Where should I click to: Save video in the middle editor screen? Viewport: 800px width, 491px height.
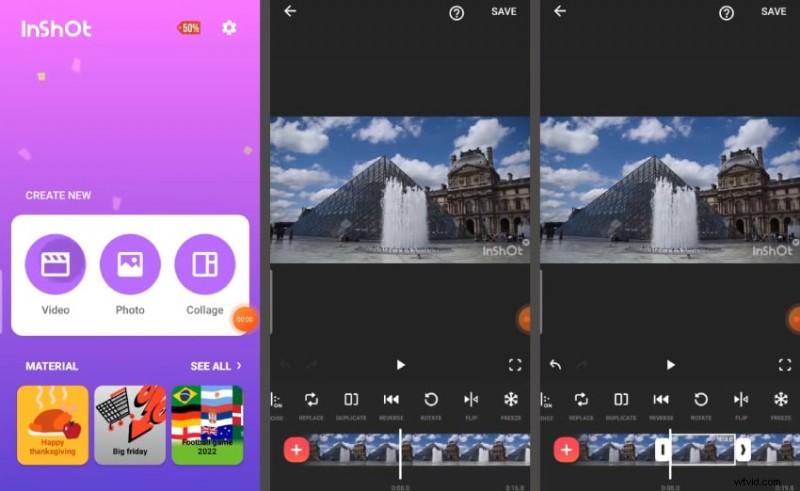[504, 11]
